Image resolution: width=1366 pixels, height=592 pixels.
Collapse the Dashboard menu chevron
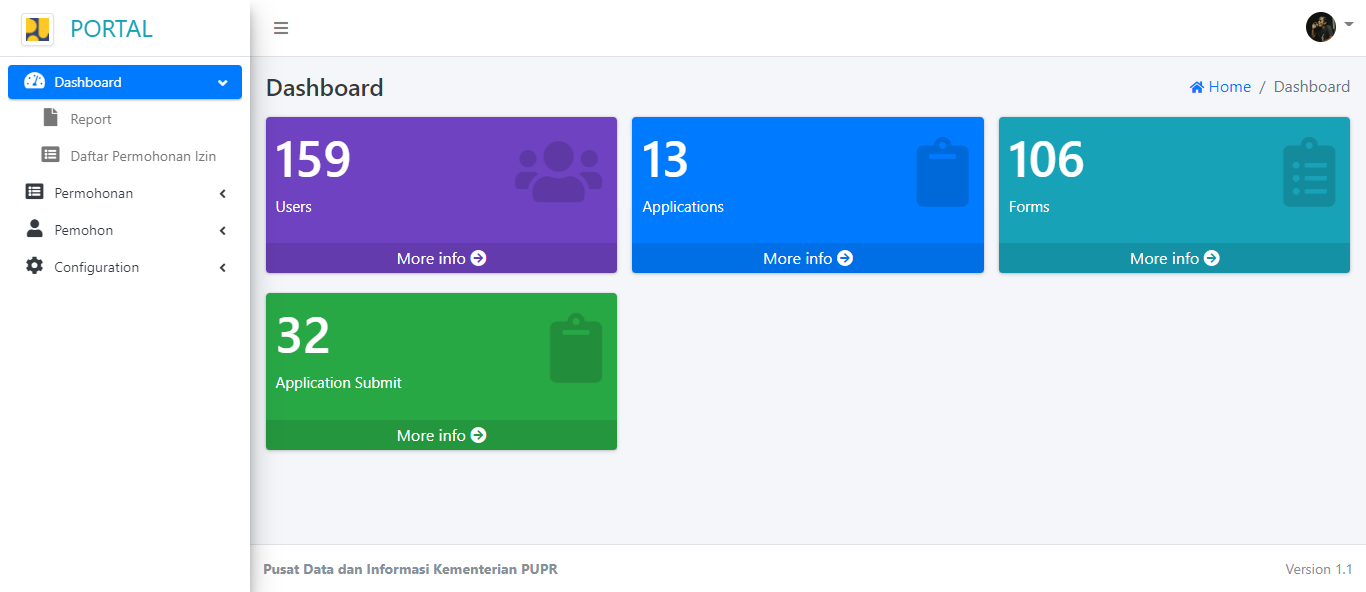222,83
